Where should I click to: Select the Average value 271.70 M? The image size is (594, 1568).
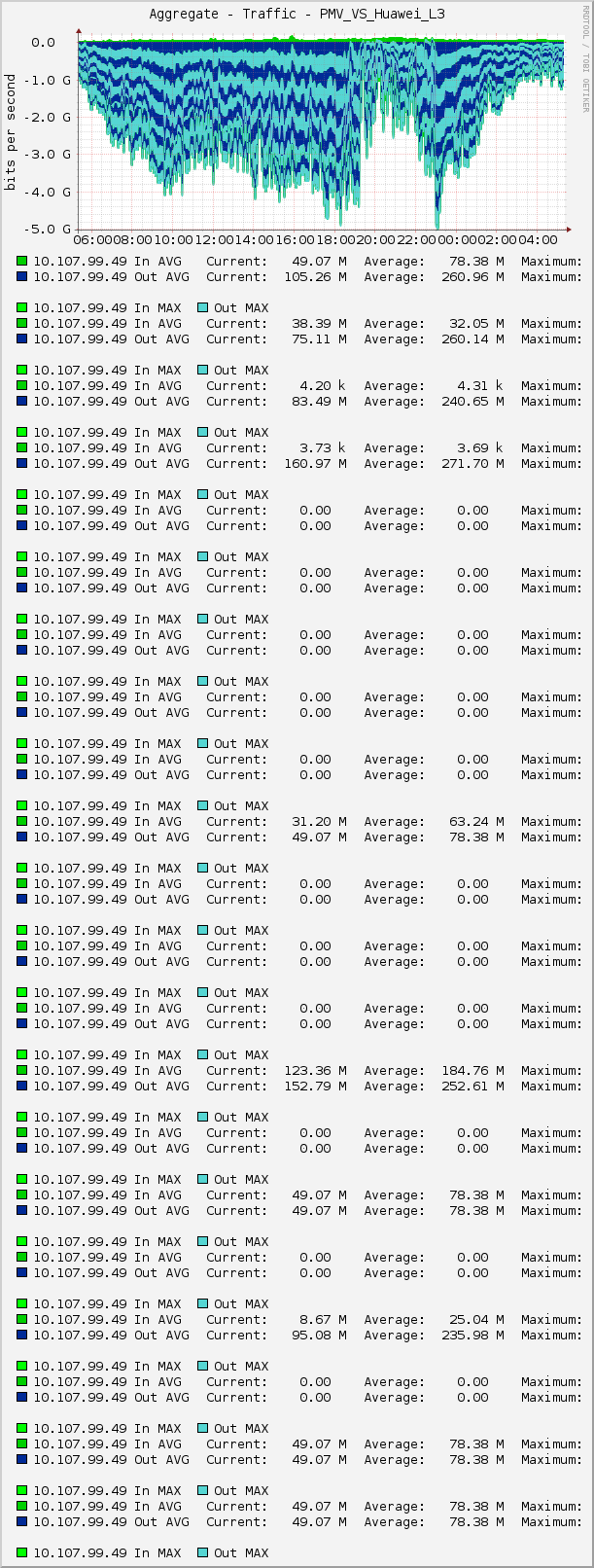point(472,464)
